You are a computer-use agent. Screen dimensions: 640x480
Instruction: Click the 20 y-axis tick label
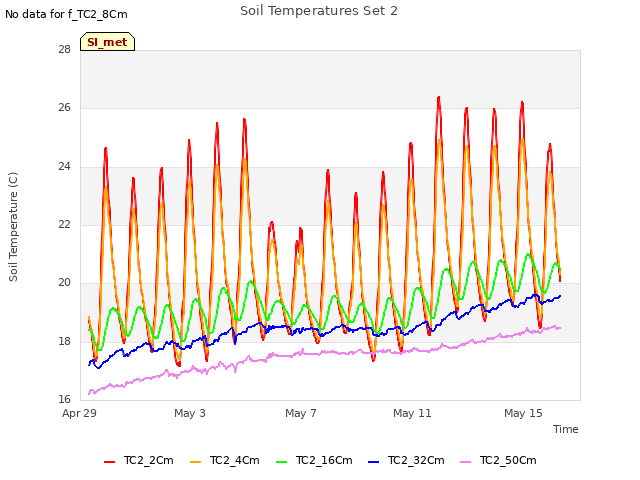click(64, 282)
